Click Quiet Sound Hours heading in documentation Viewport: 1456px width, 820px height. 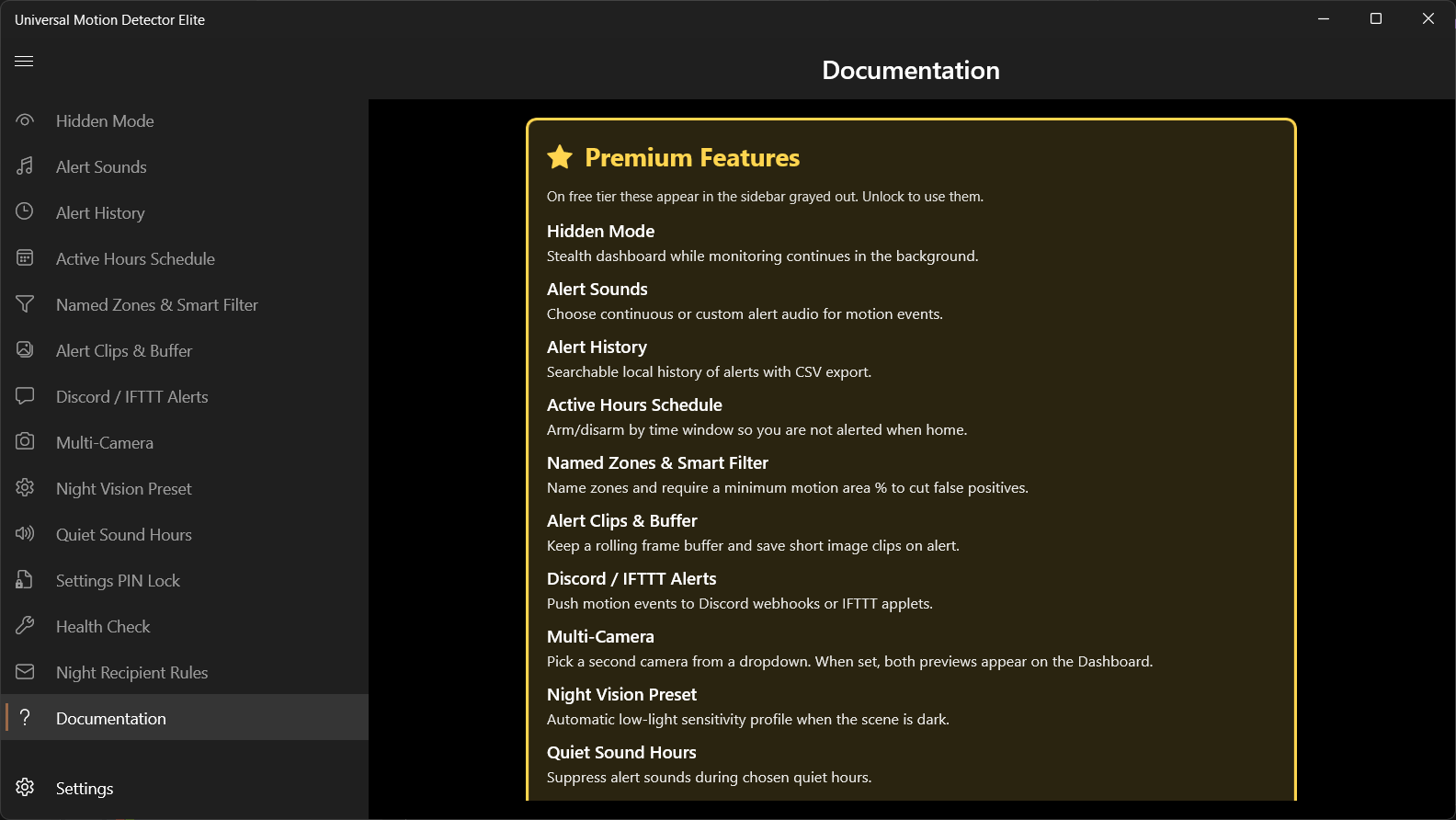(621, 753)
